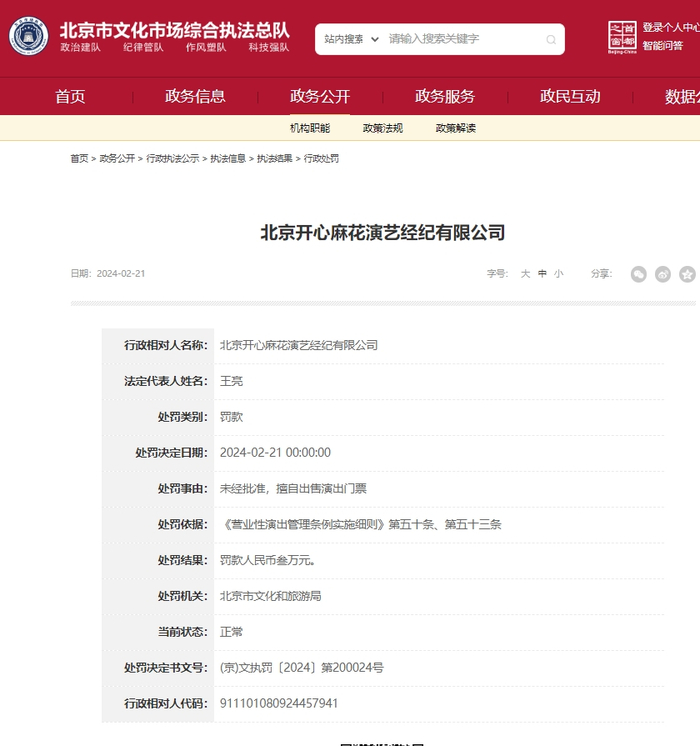The height and width of the screenshot is (746, 700).
Task: Click the result text 罚款人民币叁万元
Action: [x=267, y=560]
